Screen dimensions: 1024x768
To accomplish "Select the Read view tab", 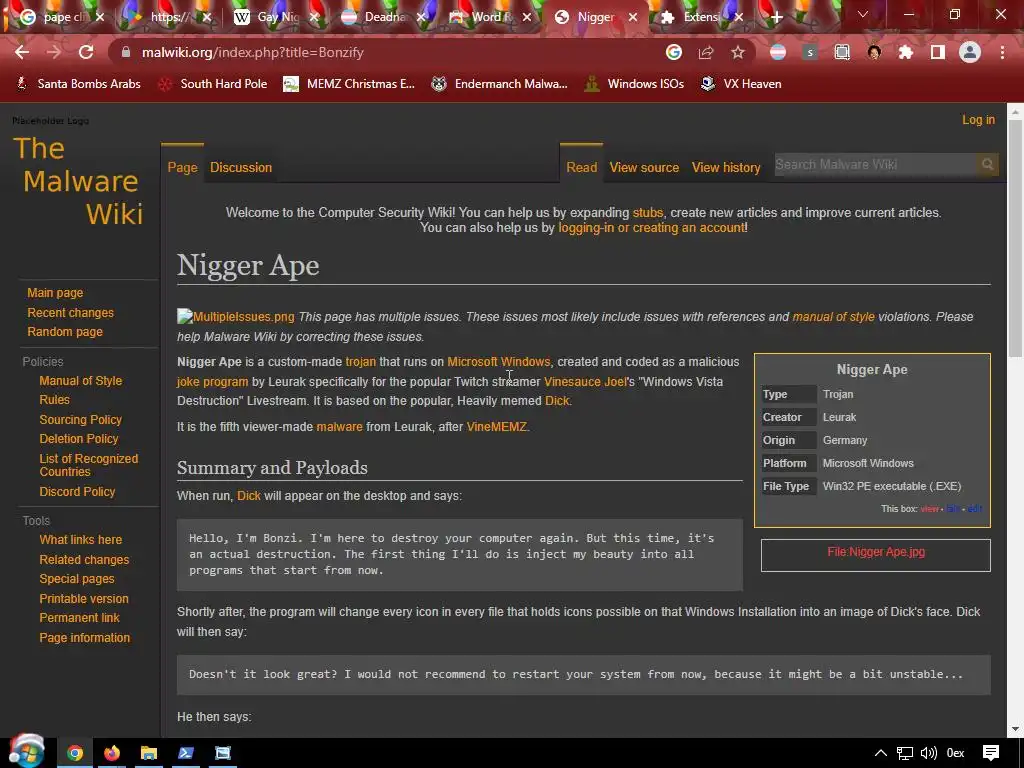I will [581, 167].
